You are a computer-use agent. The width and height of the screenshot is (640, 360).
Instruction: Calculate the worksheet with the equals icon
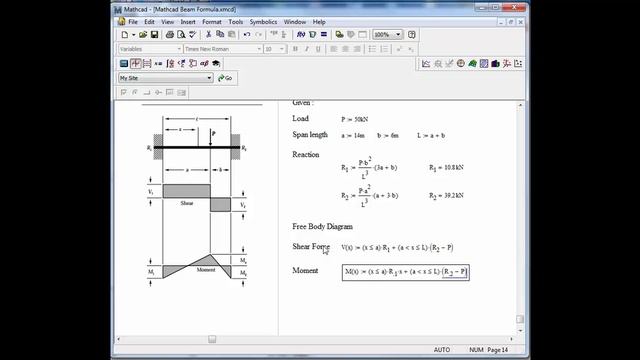[x=324, y=35]
